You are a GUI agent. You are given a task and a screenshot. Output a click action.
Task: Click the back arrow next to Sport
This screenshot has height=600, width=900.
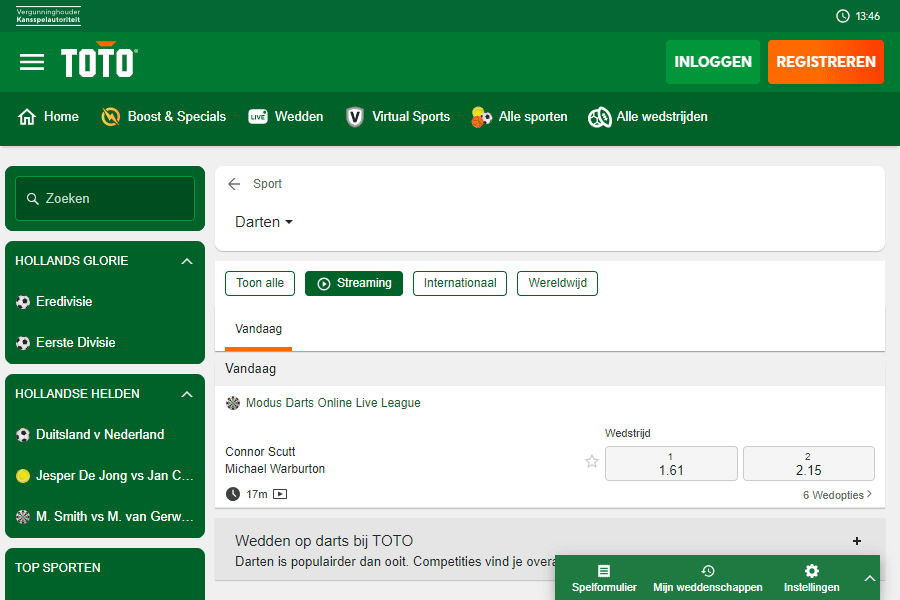[x=234, y=184]
